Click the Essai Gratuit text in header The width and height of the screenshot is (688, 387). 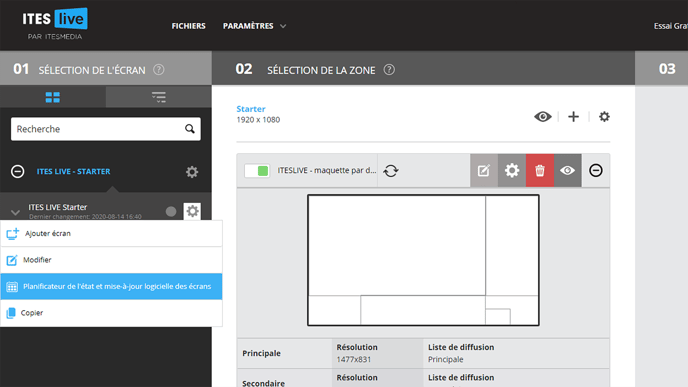[x=670, y=26]
